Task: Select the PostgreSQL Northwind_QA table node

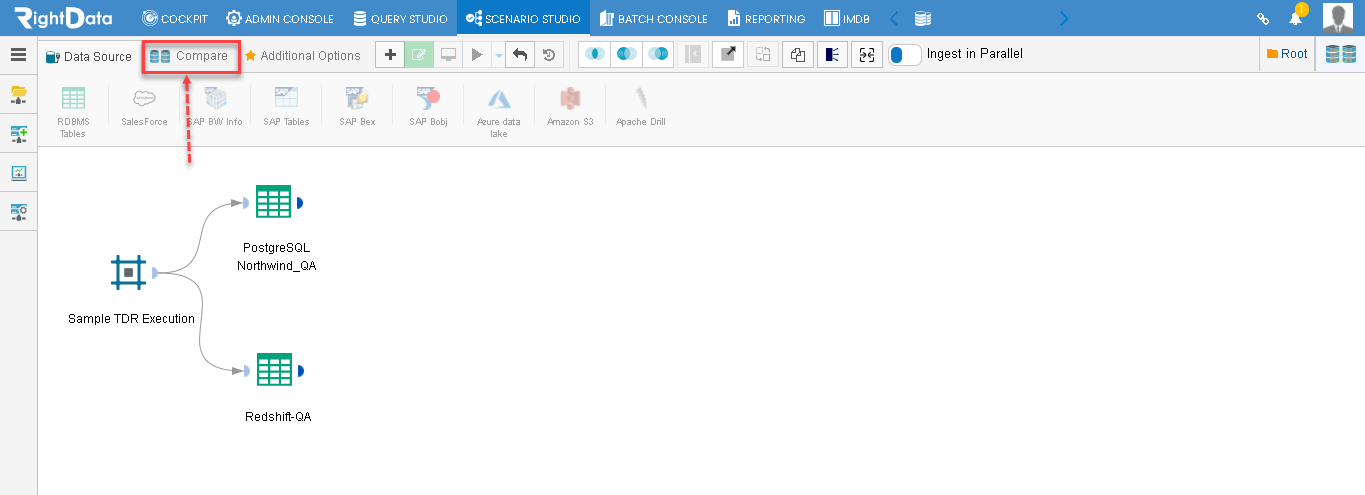Action: [273, 202]
